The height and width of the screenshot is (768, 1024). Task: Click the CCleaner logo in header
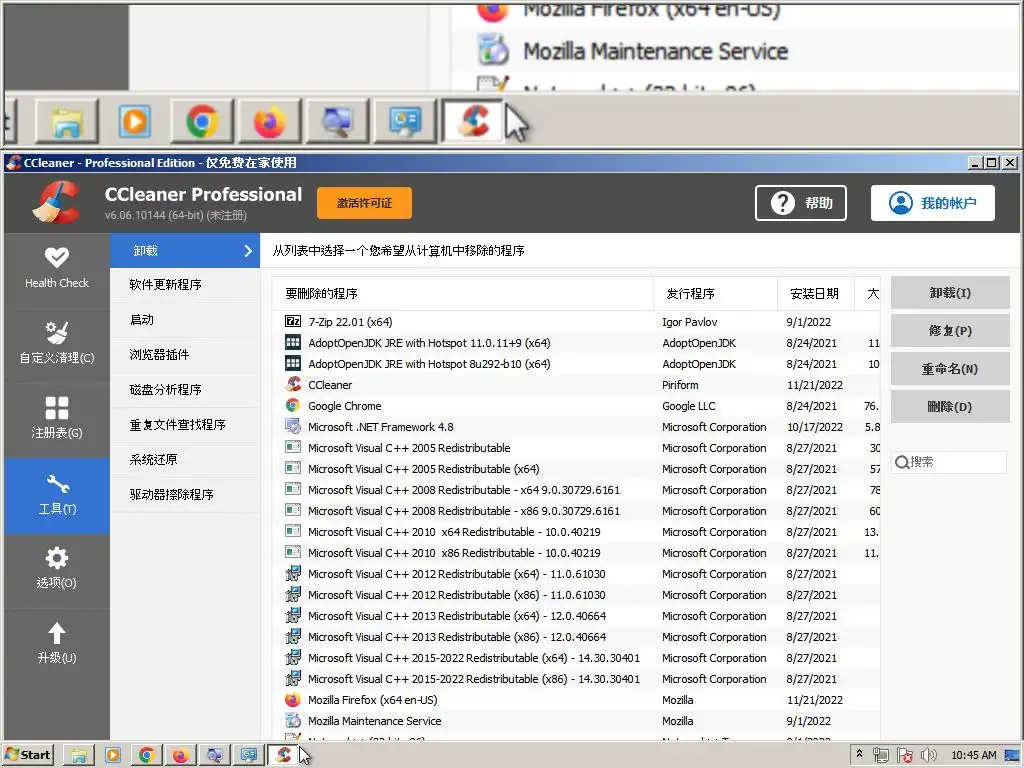click(x=57, y=202)
